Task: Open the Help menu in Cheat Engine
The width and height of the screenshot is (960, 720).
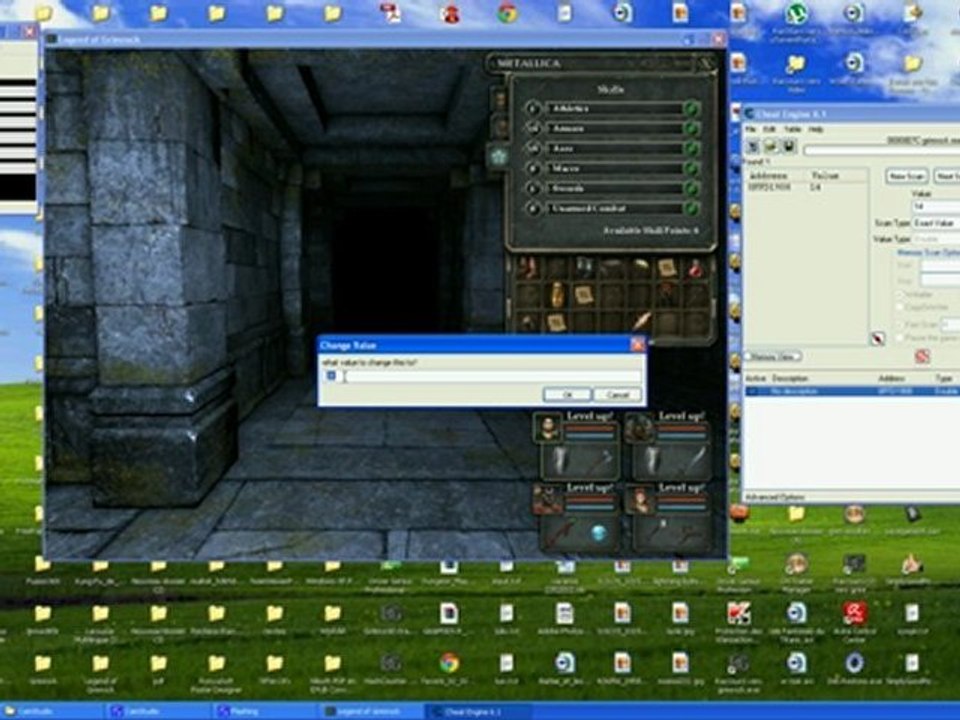Action: click(816, 129)
